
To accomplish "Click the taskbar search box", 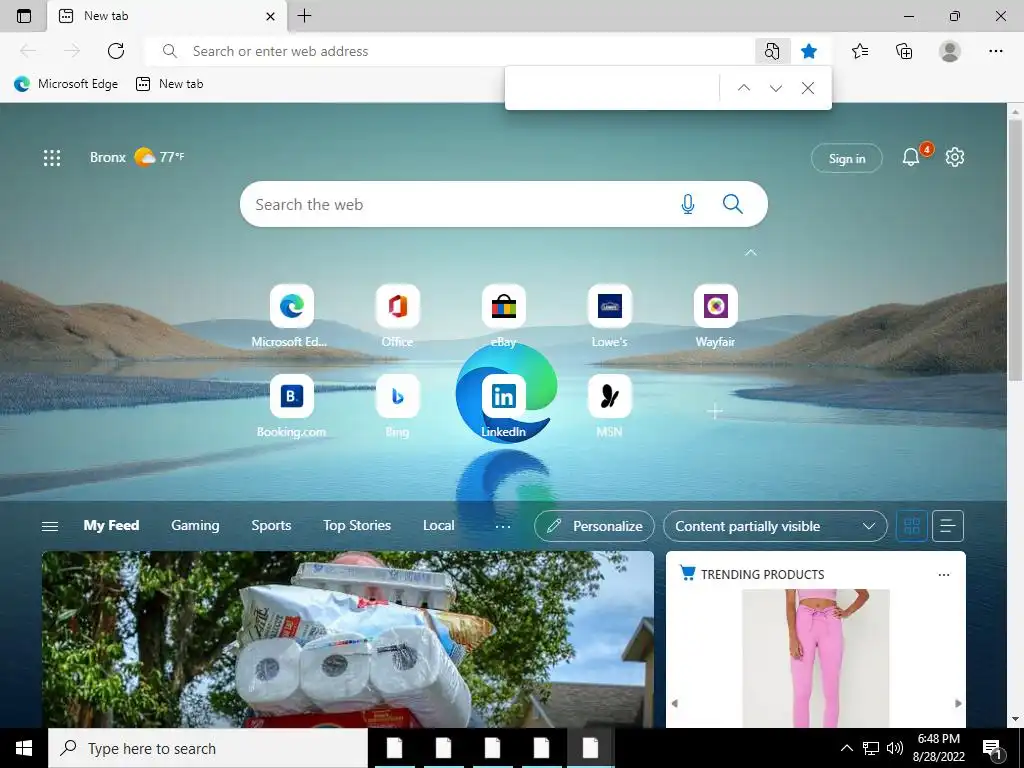I will 208,748.
